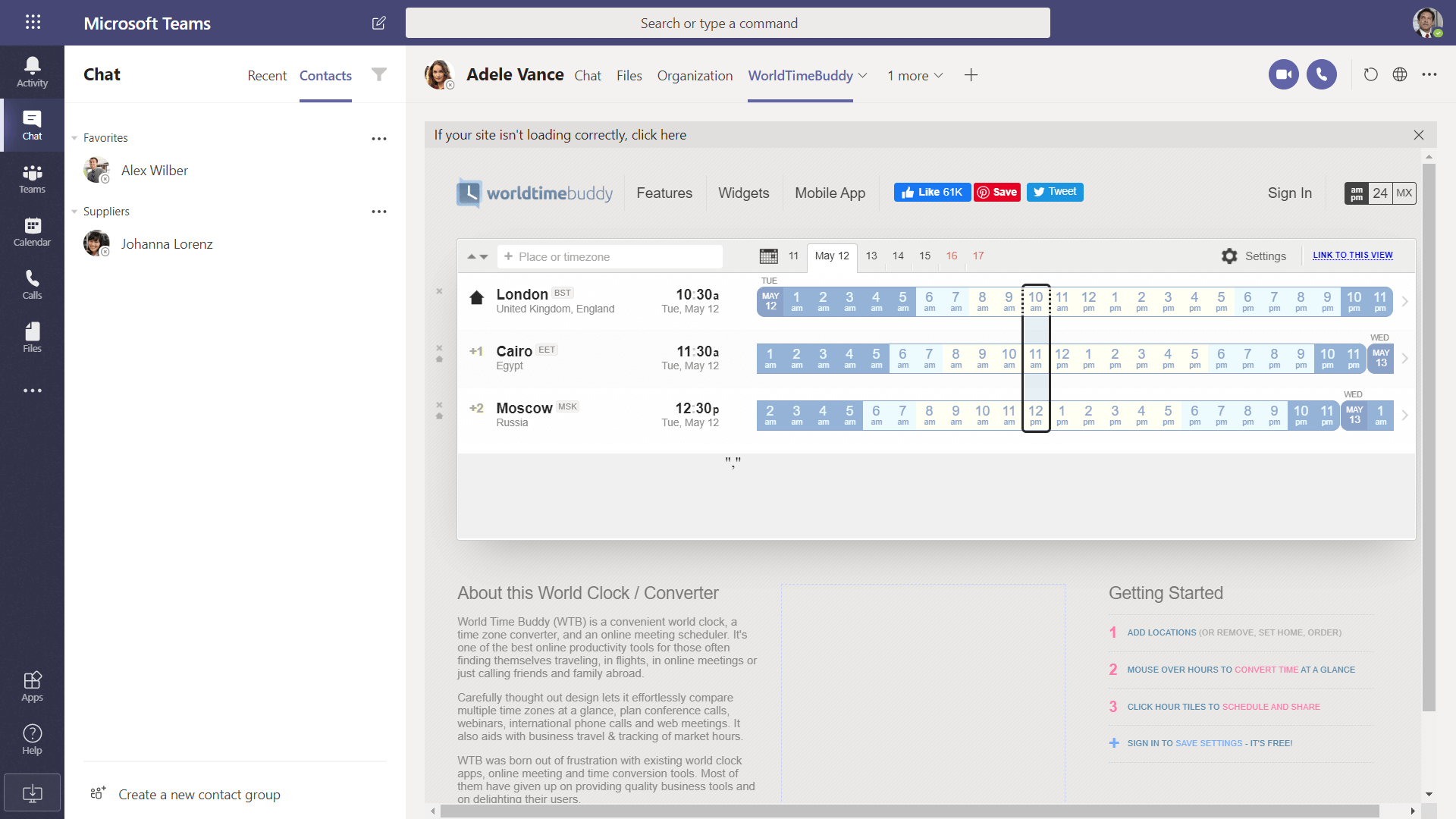
Task: Select London 3 pm hour tile
Action: point(1169,302)
